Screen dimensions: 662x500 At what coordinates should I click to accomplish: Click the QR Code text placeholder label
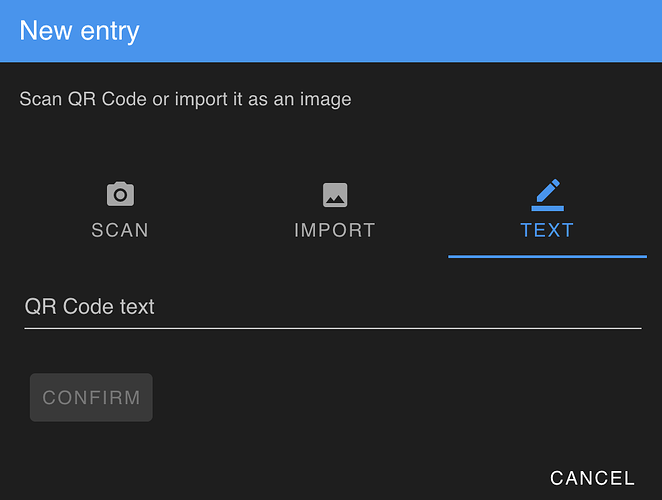coord(90,306)
